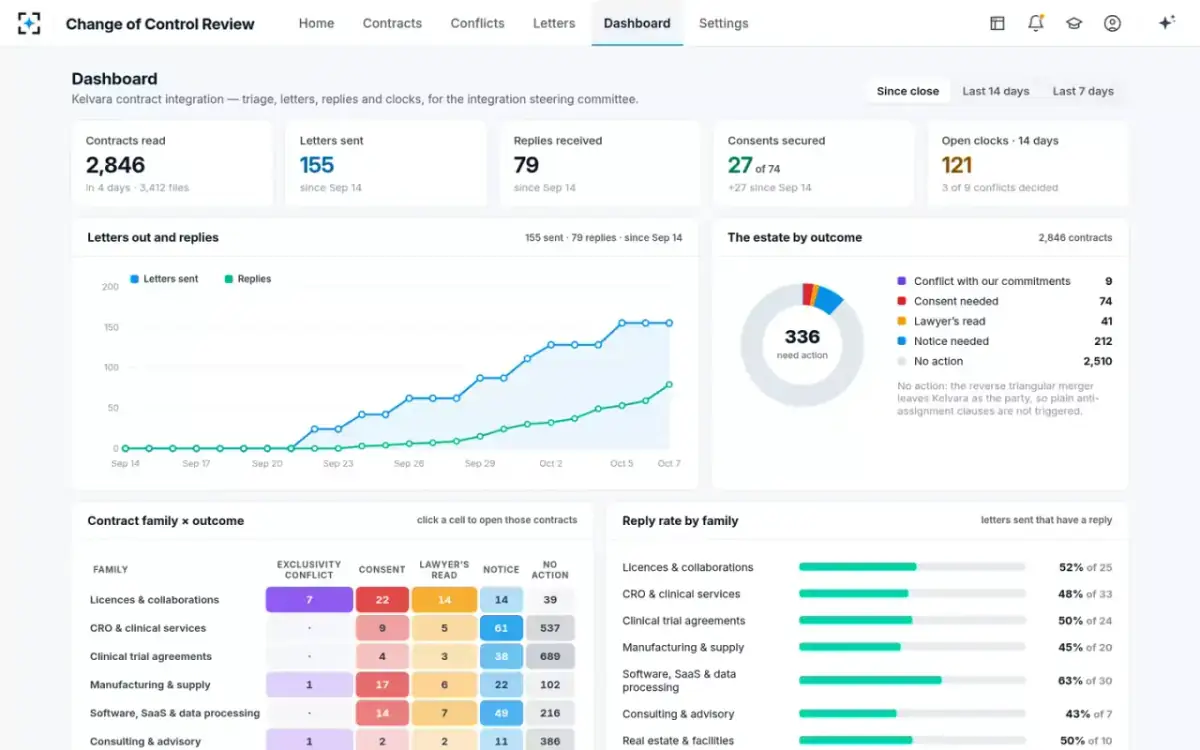Open Licences & collaborations consent cell showing 22
The image size is (1200, 750).
[382, 600]
